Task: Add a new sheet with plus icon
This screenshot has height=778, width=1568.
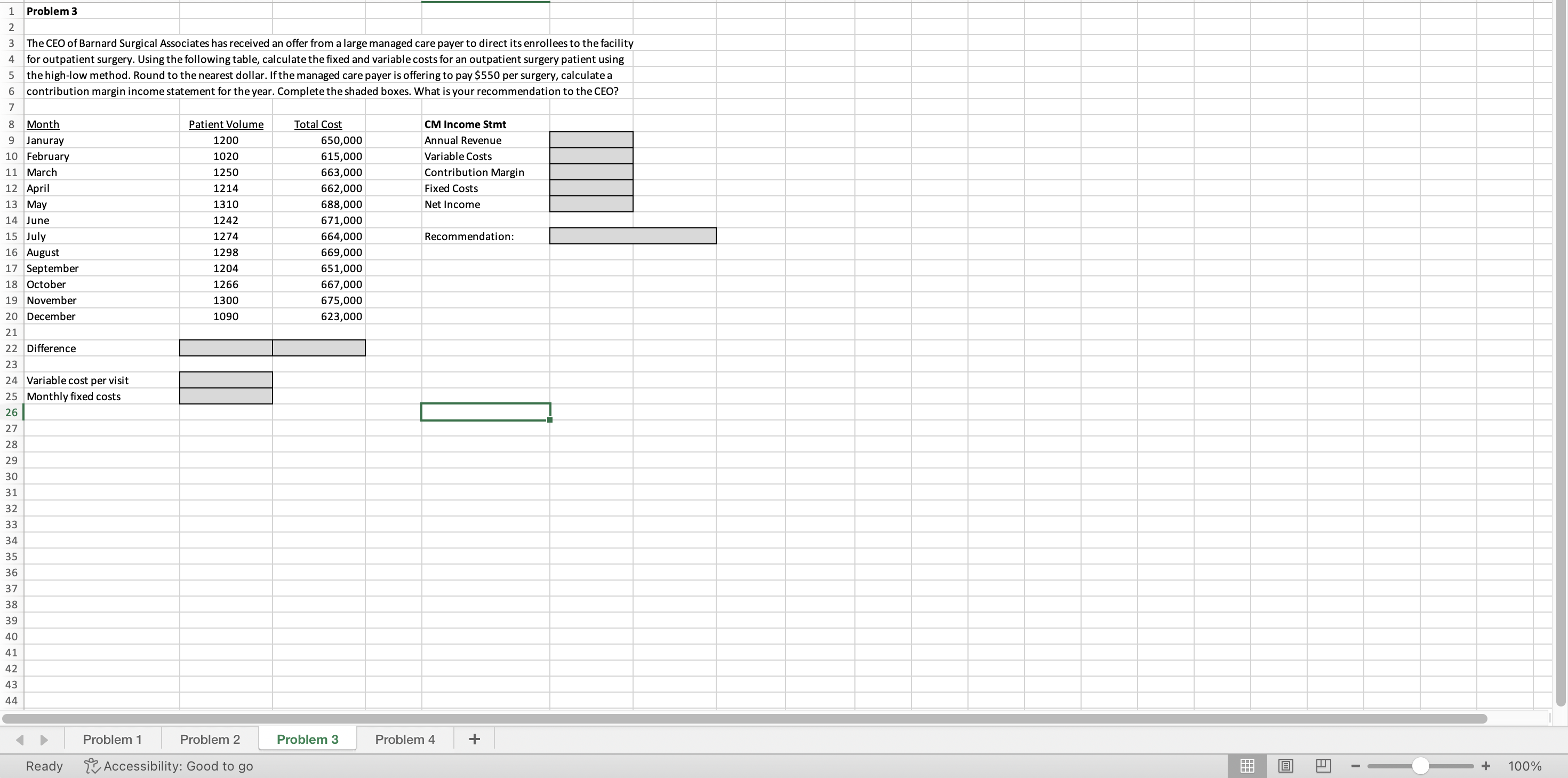Action: pos(475,739)
